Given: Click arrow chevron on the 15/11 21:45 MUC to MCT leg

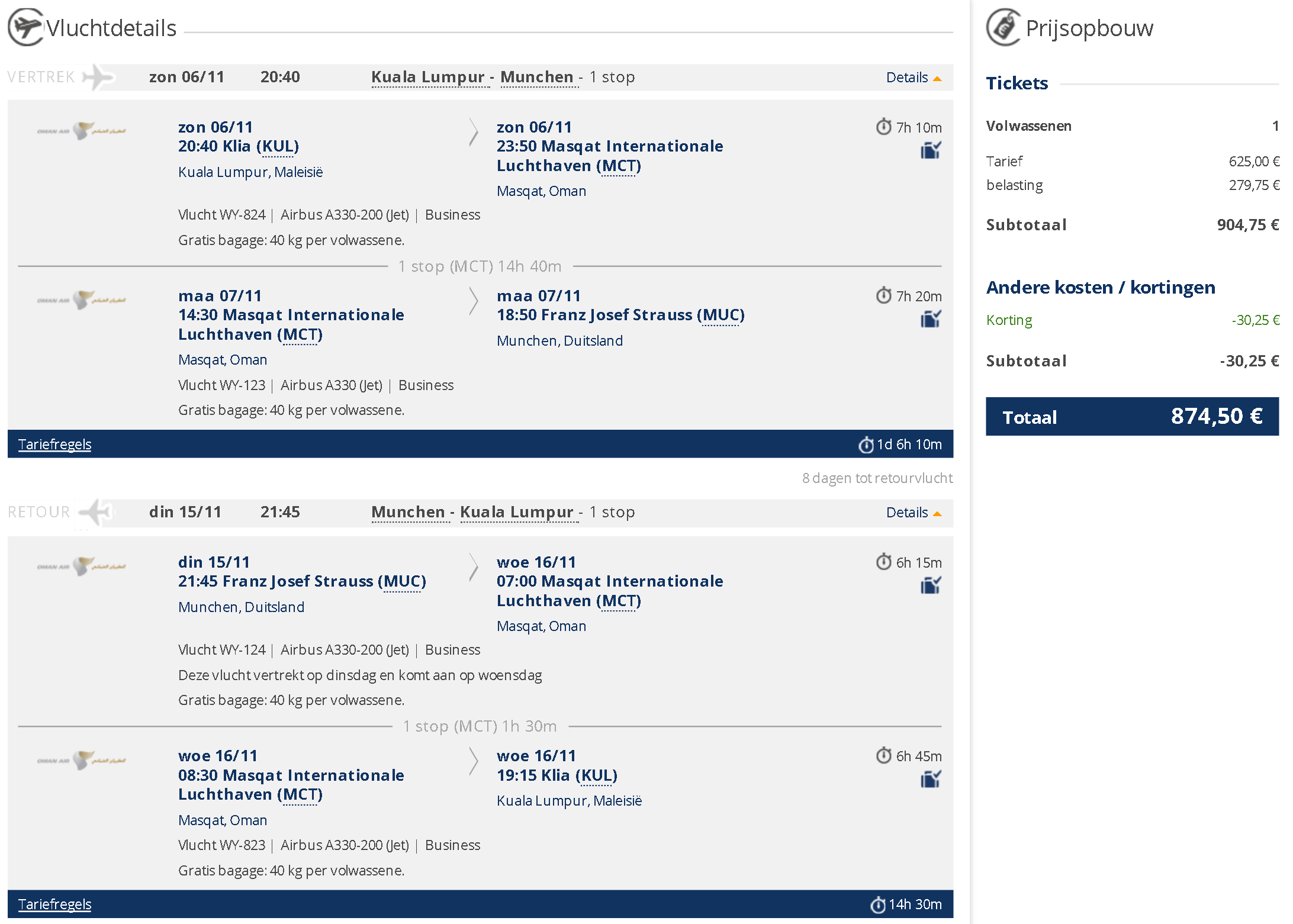Looking at the screenshot, I should [474, 567].
